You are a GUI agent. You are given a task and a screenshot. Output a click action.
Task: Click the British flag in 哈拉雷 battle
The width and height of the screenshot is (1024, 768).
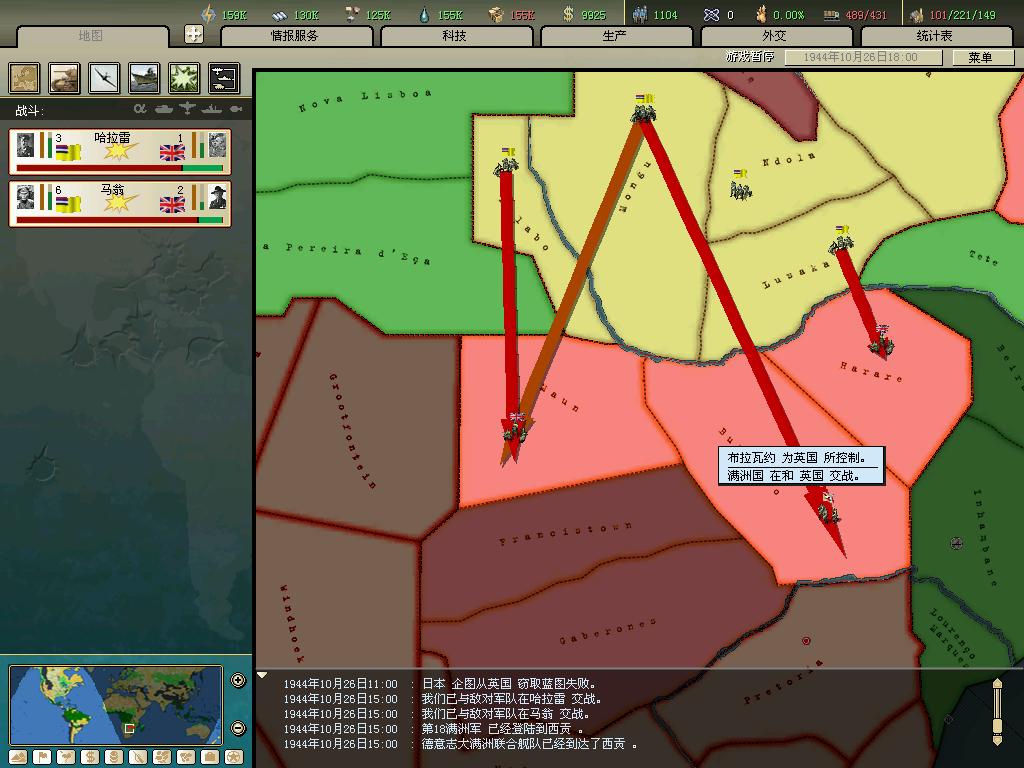click(172, 153)
